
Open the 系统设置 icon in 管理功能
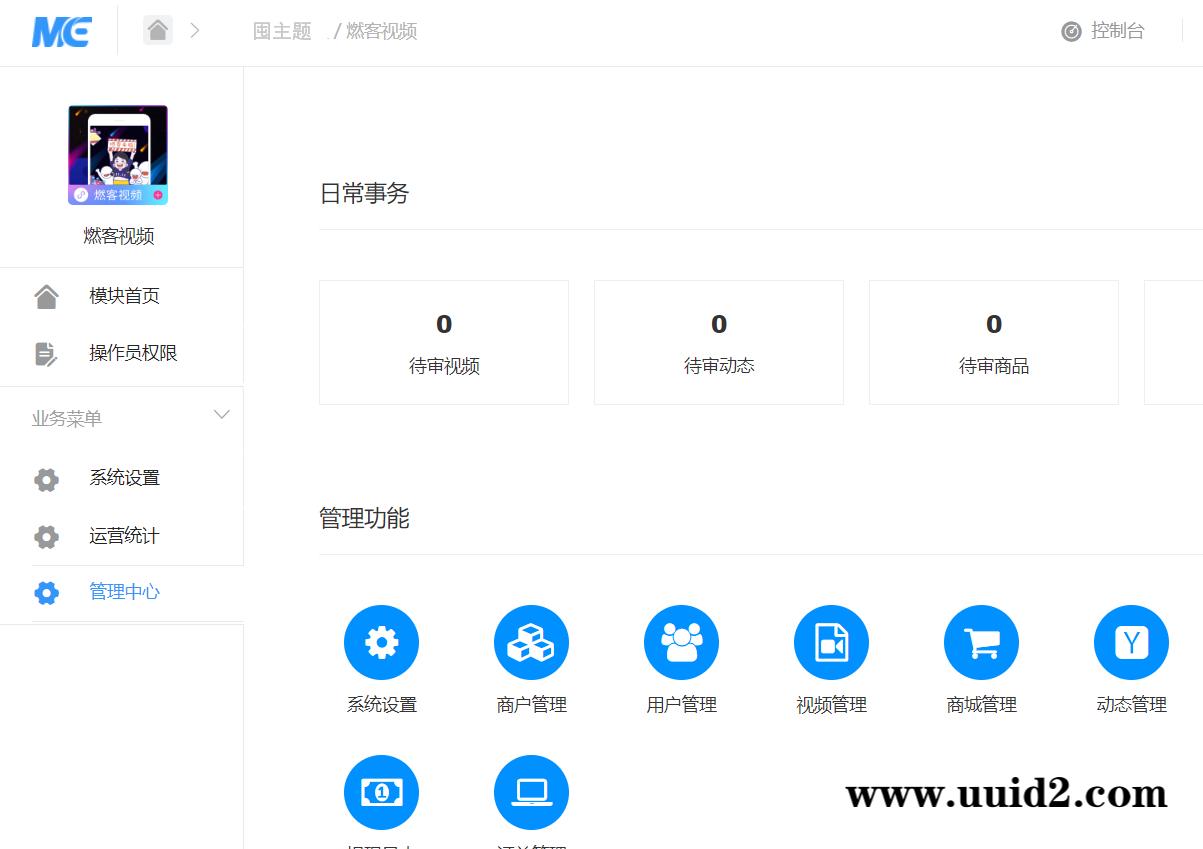click(381, 642)
